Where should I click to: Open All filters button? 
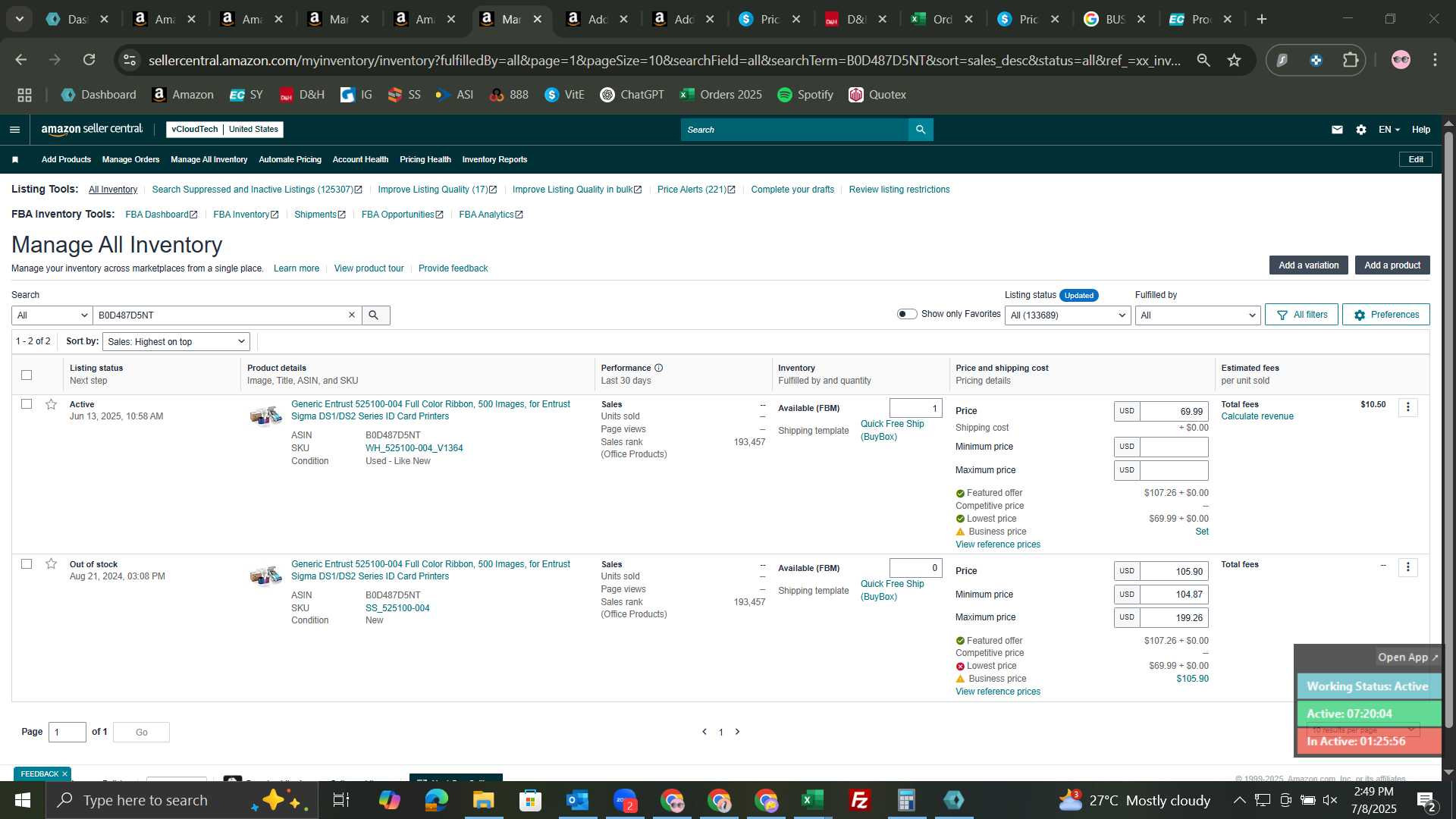pos(1301,315)
